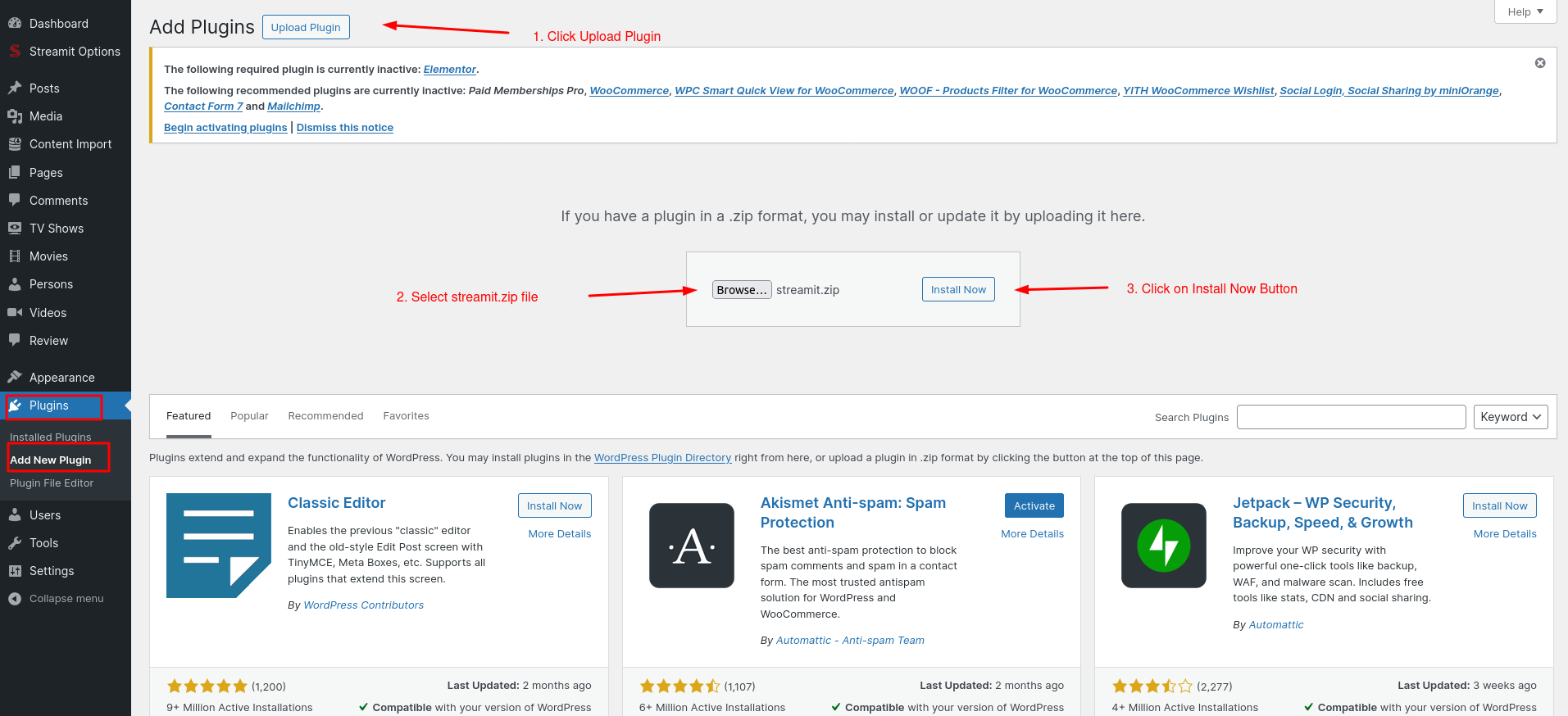Click the Tools wrench icon
Screen dimensions: 1568x716
15,543
